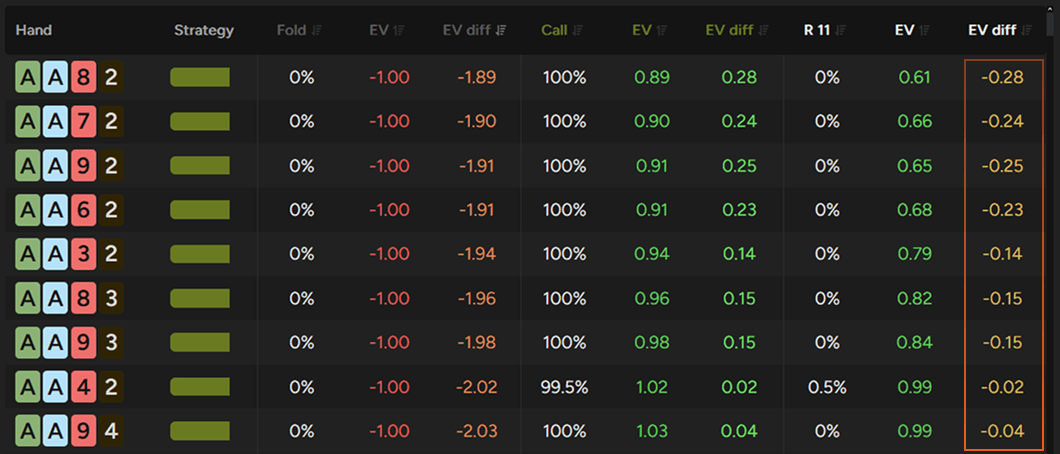
Task: Click the red 6 card in AA62 hand
Action: [x=83, y=210]
